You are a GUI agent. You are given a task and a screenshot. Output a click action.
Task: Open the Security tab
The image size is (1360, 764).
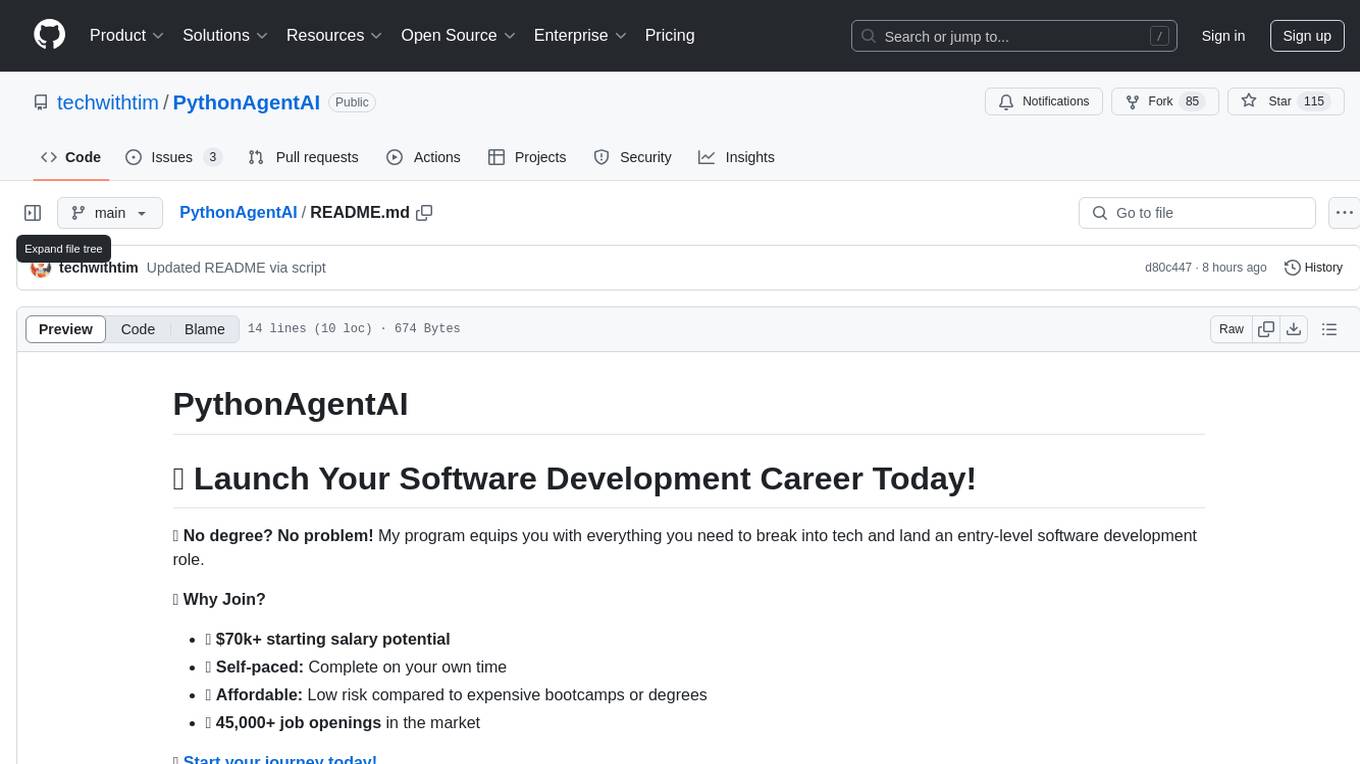click(632, 157)
